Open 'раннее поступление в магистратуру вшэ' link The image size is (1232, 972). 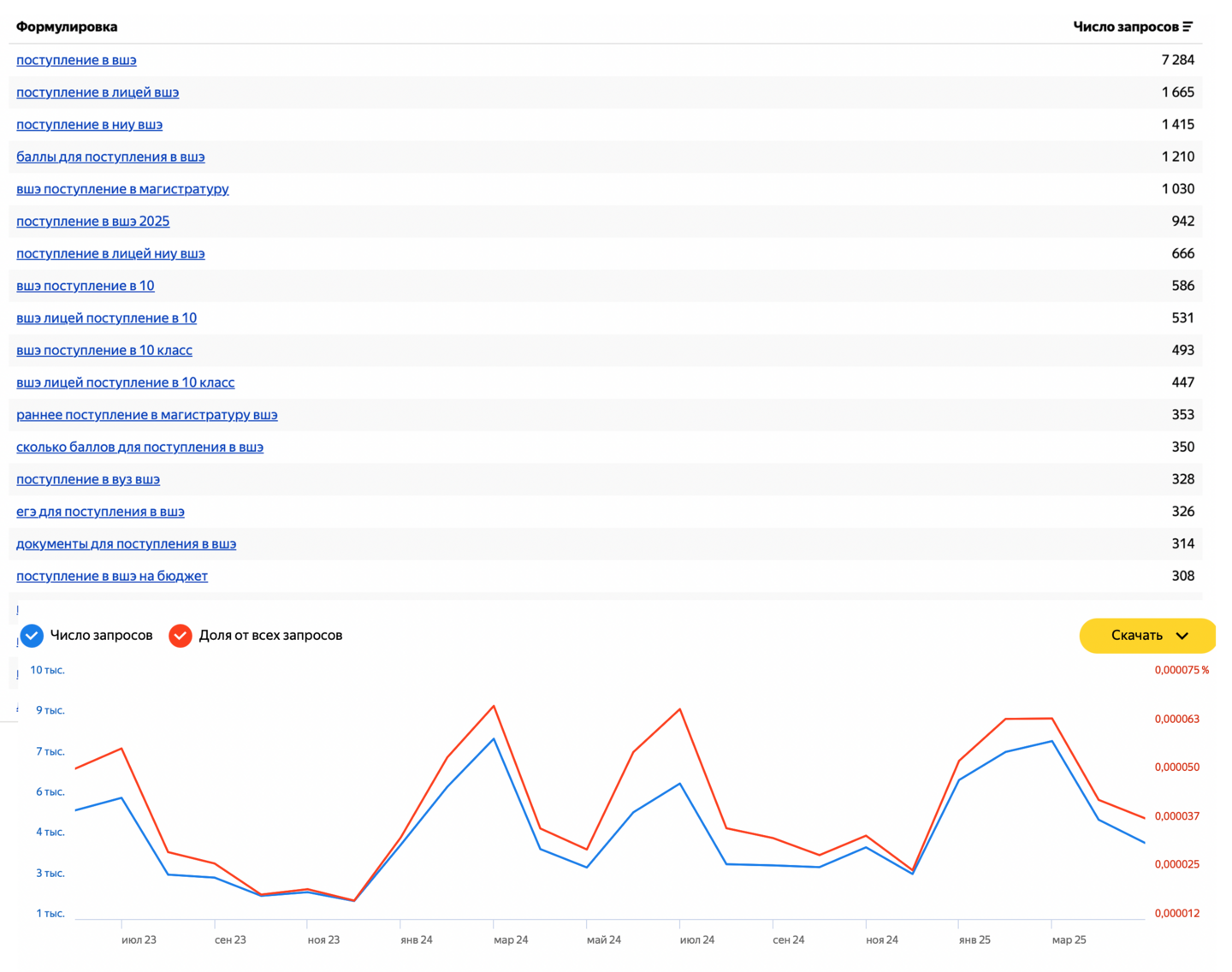click(x=147, y=415)
